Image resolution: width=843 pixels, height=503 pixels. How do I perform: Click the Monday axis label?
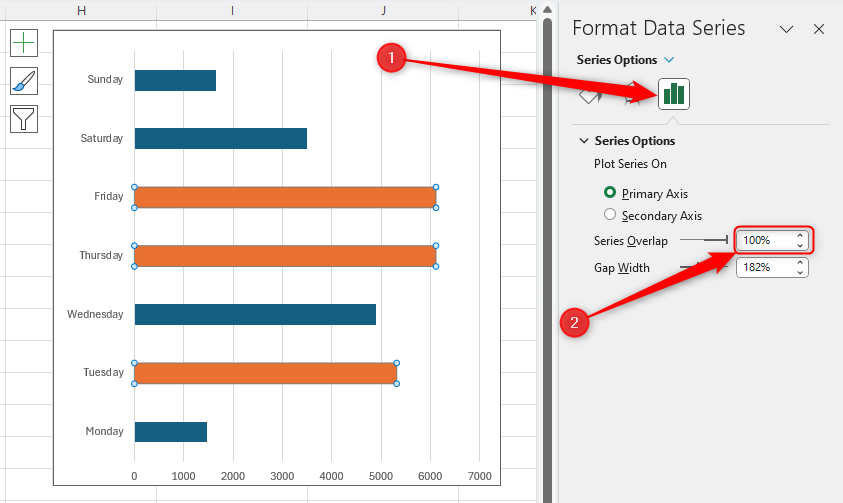point(104,431)
